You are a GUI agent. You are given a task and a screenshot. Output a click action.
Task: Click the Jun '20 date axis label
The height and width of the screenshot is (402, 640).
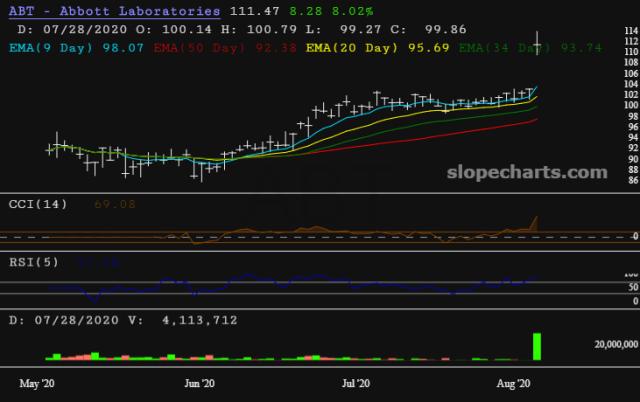[x=199, y=383]
